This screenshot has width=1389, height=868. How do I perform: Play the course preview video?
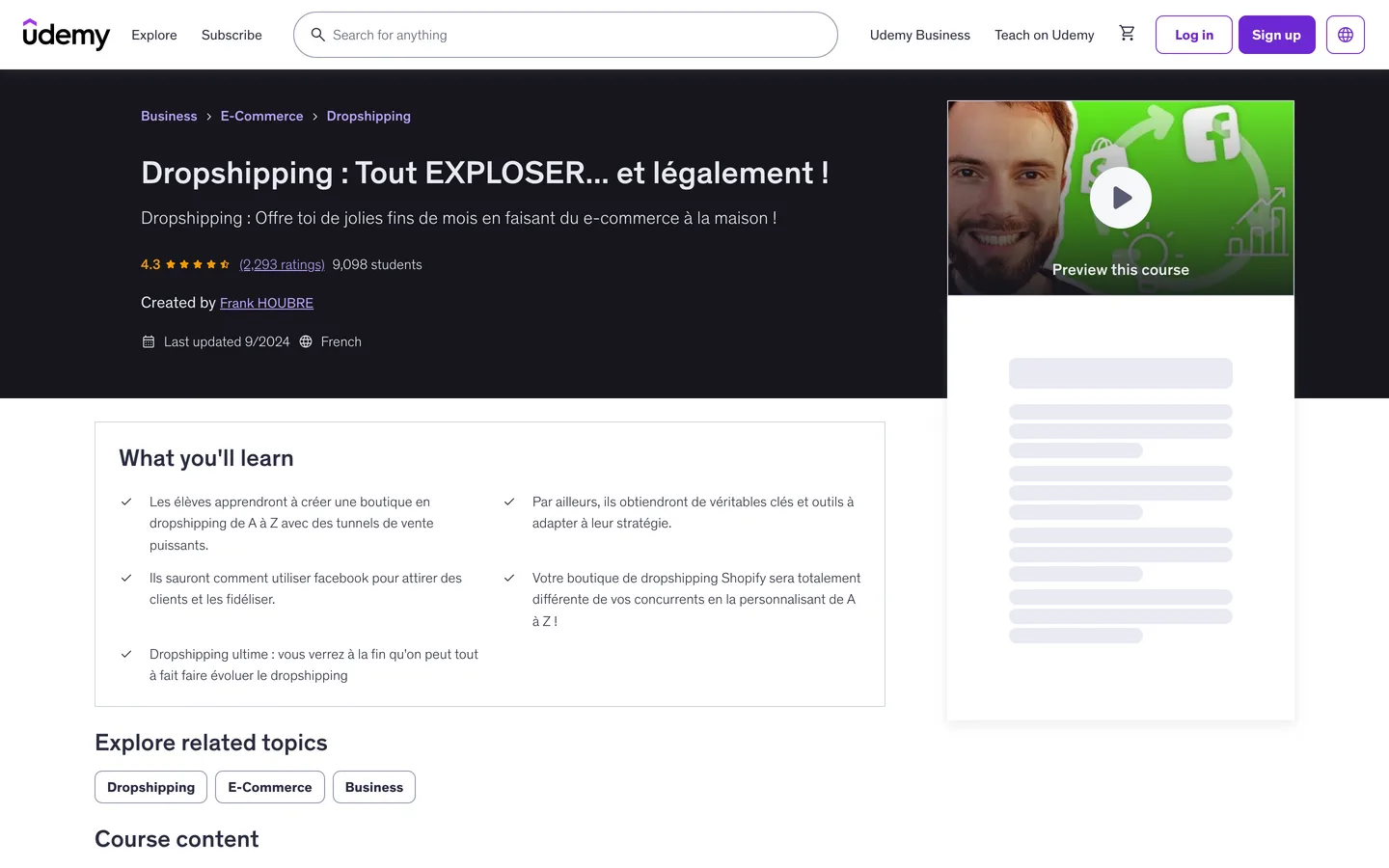coord(1120,198)
